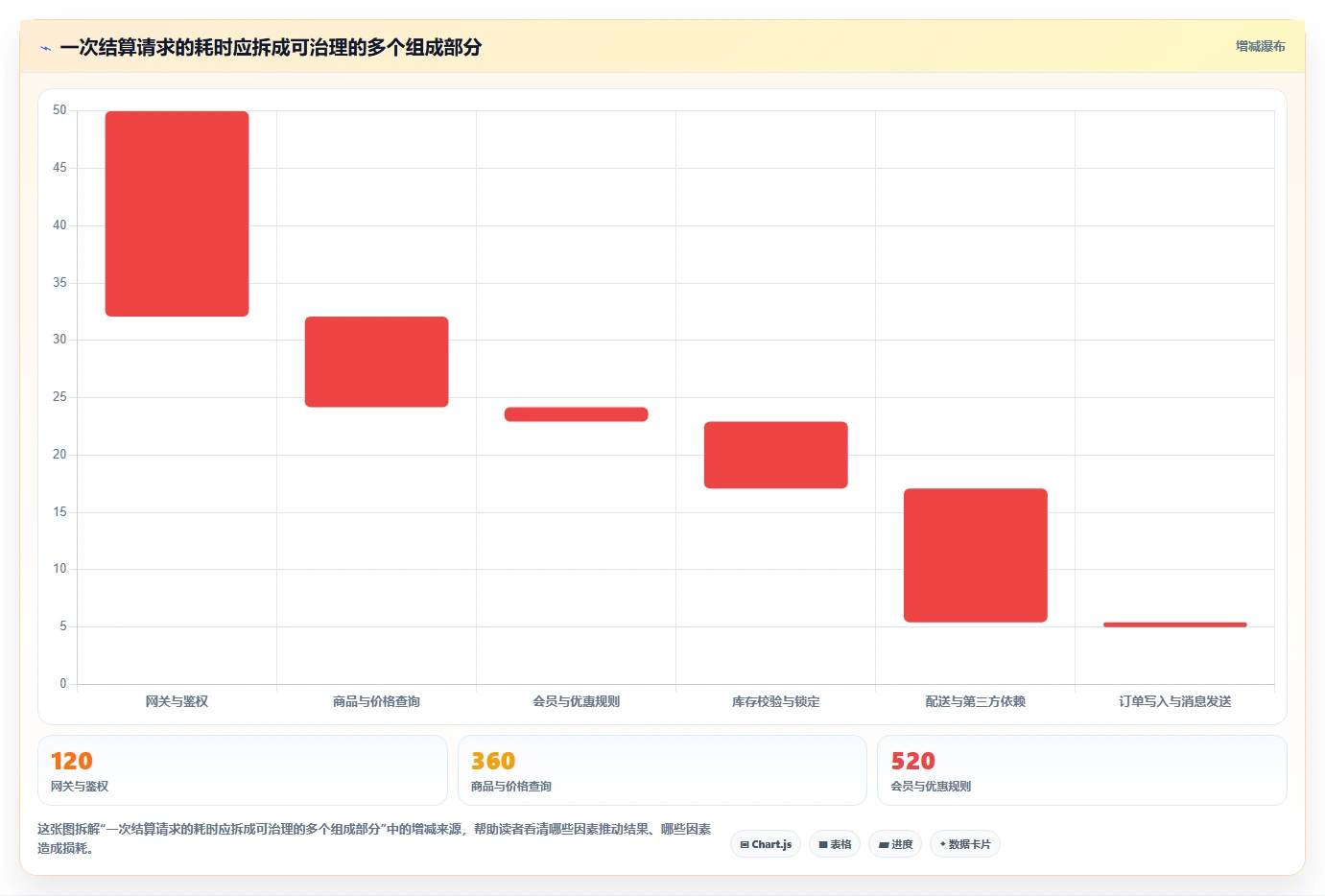Click the 增减瀑布 label in header

[1260, 46]
